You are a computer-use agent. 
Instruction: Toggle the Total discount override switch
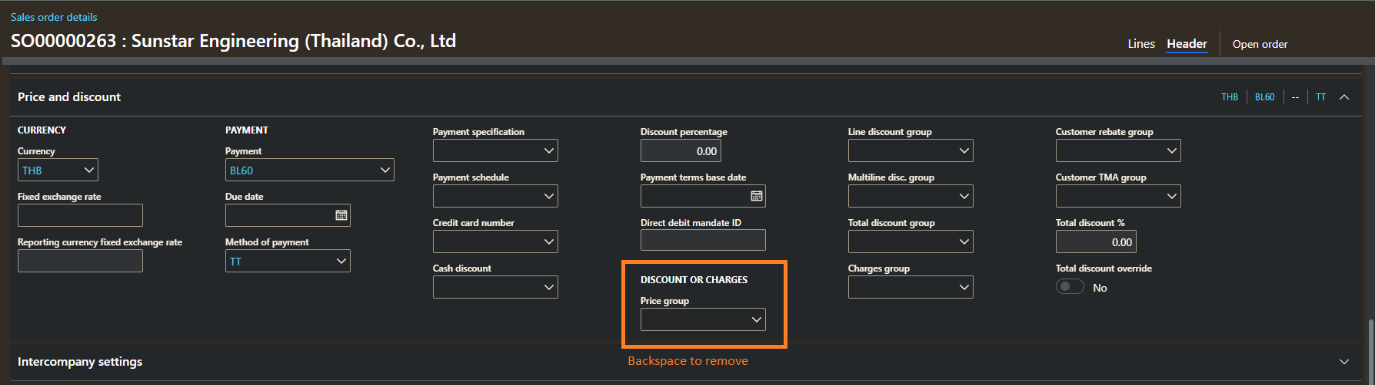(1071, 287)
